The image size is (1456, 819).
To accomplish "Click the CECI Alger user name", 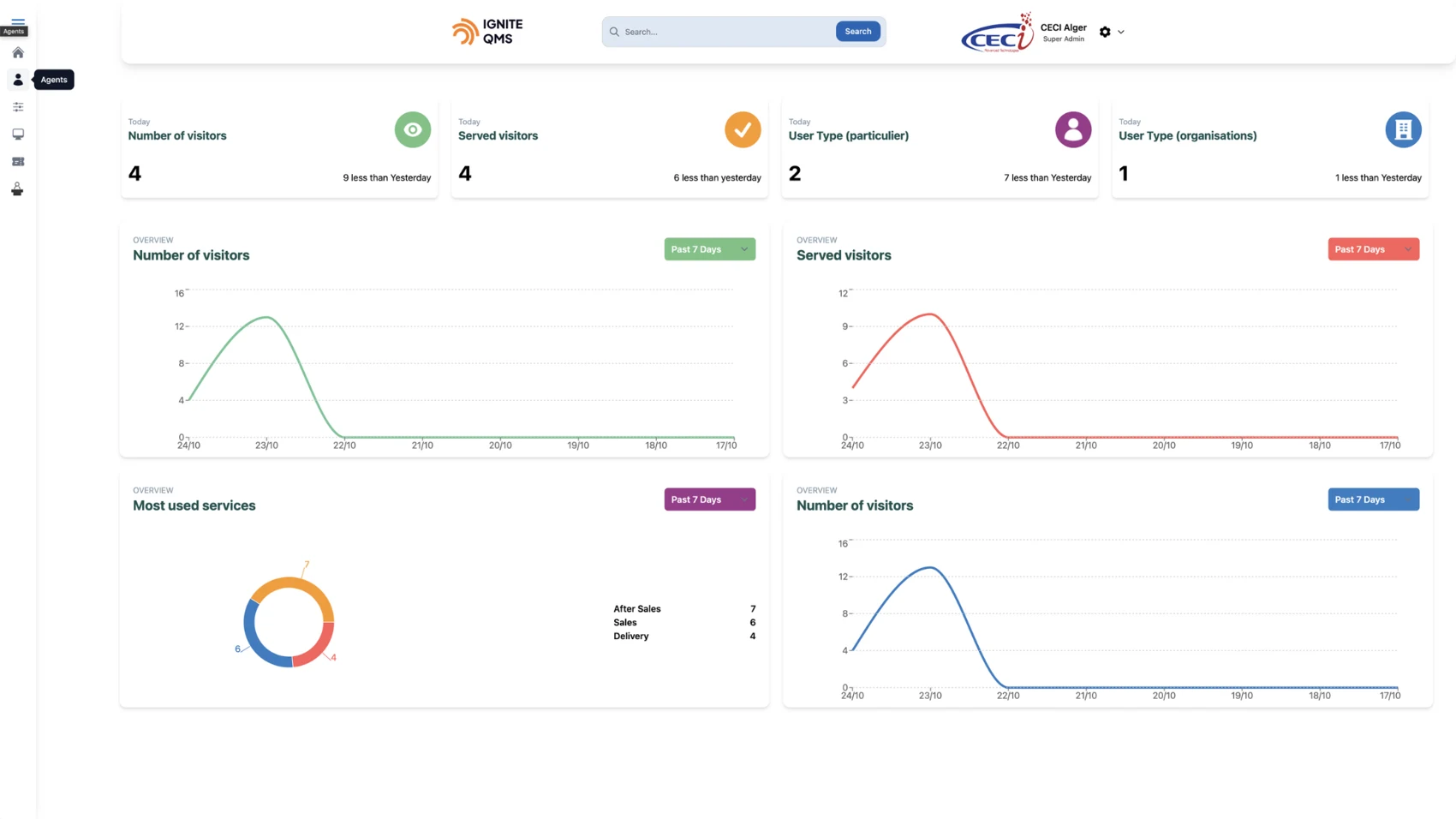I will (1063, 27).
